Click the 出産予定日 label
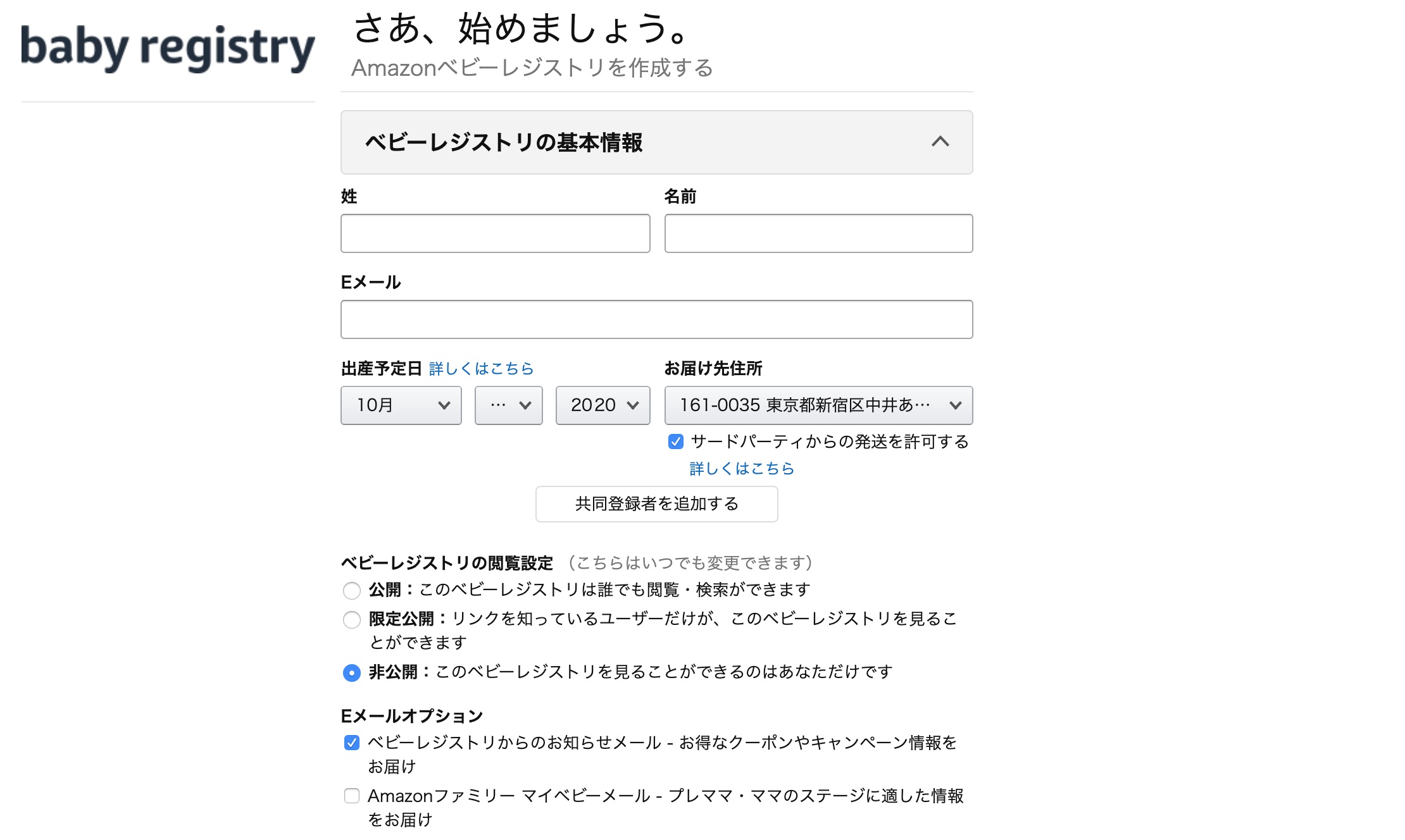Image resolution: width=1405 pixels, height=840 pixels. coord(382,369)
